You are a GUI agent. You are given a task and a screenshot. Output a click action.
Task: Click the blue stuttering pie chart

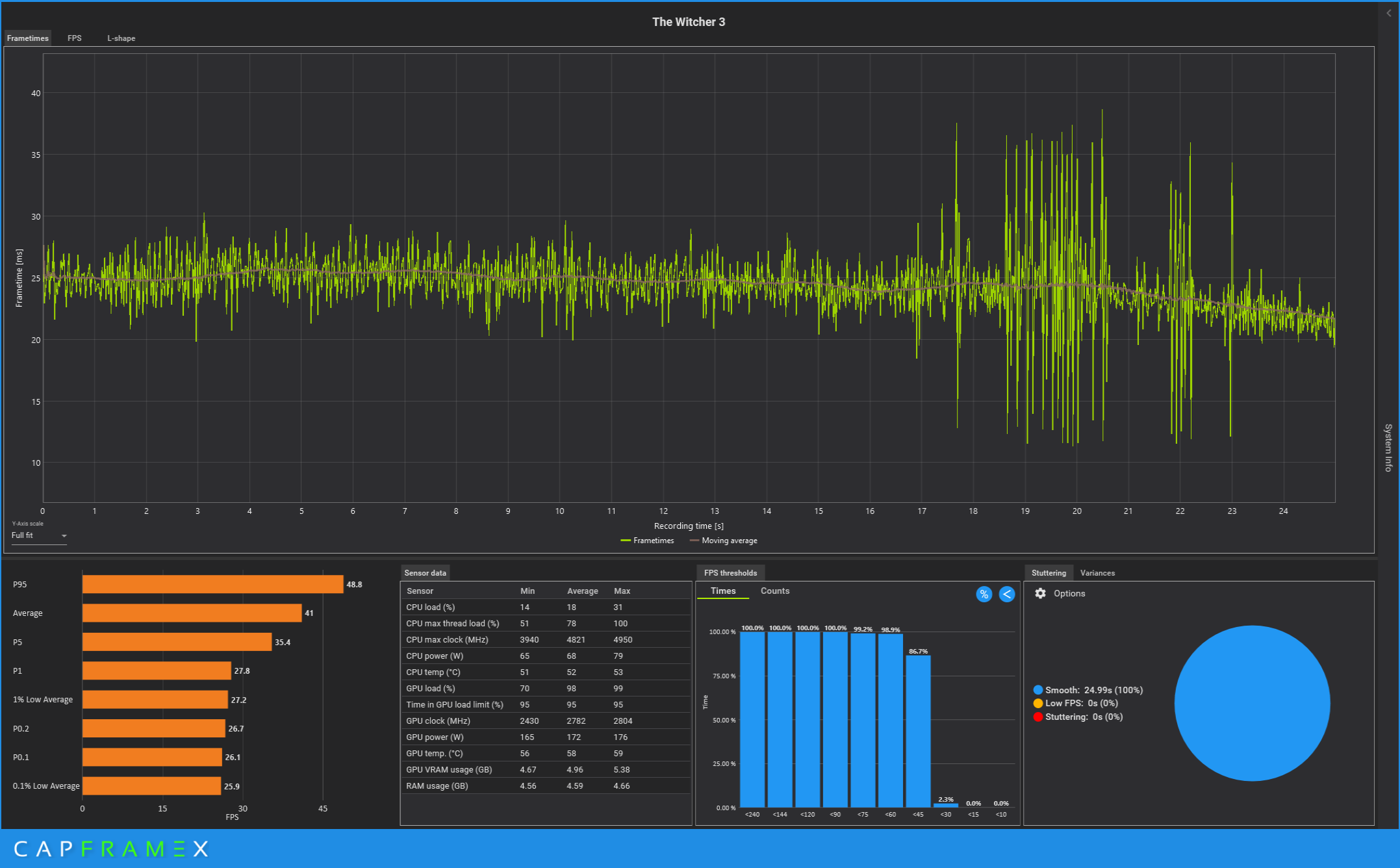[x=1252, y=703]
